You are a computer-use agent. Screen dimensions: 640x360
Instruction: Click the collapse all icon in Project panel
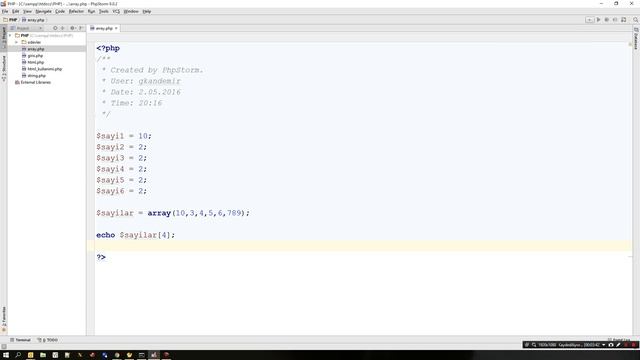(63, 28)
